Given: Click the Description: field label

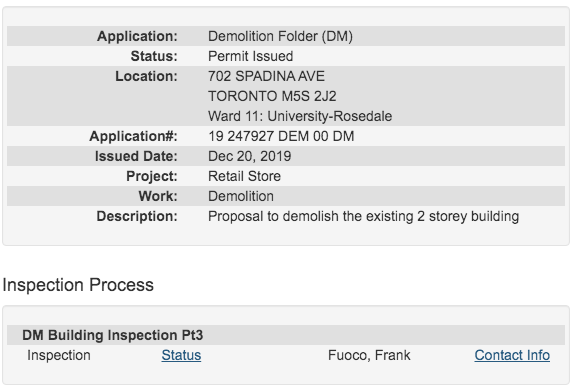Looking at the screenshot, I should point(137,216).
